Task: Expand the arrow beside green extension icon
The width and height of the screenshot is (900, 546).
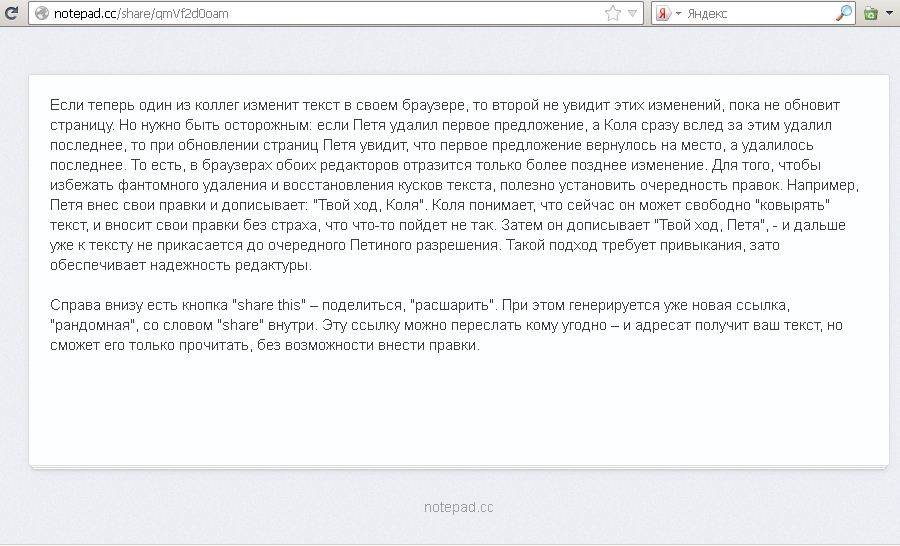Action: click(x=890, y=13)
